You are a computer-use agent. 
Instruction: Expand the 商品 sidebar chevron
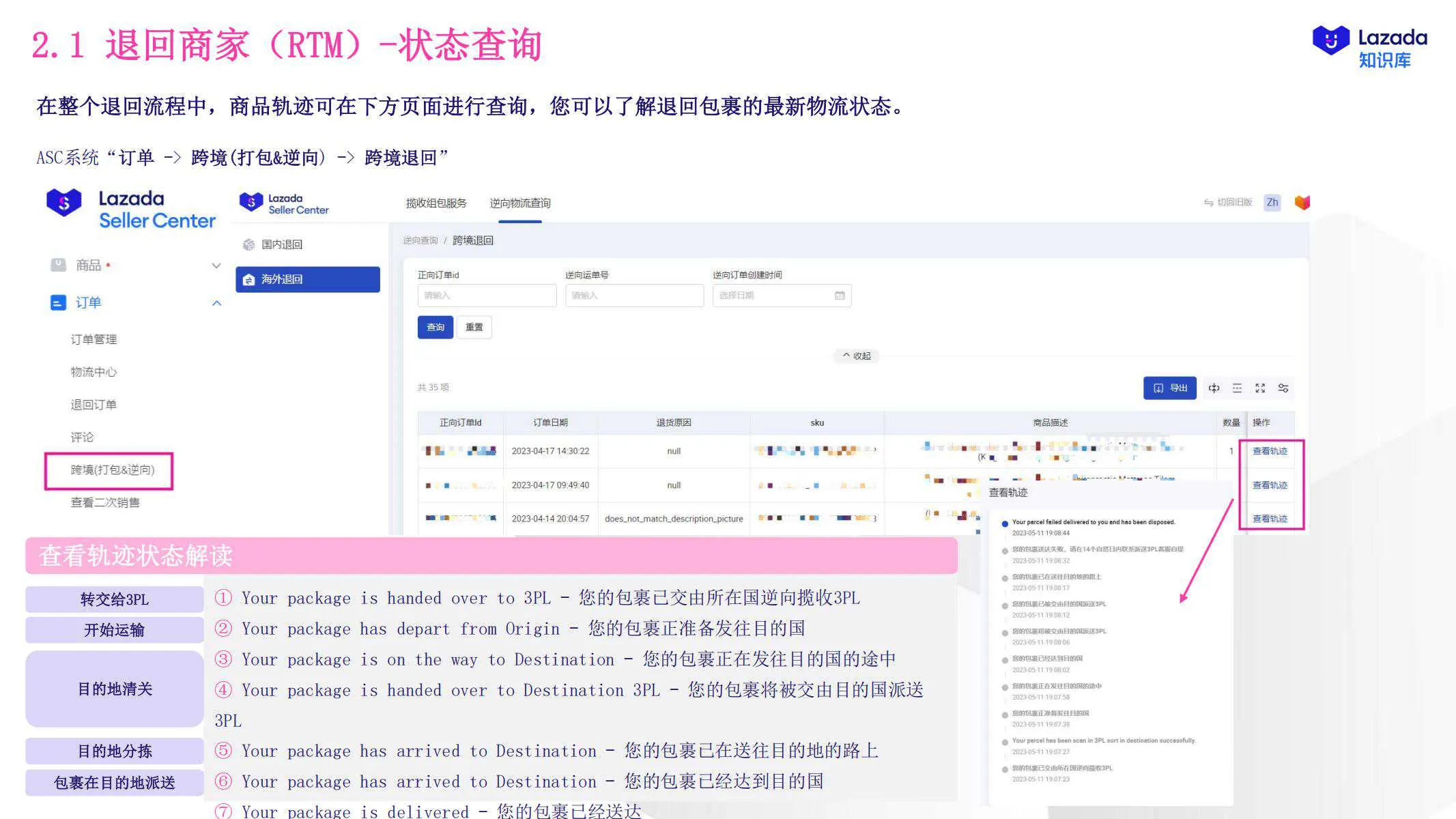pyautogui.click(x=217, y=265)
